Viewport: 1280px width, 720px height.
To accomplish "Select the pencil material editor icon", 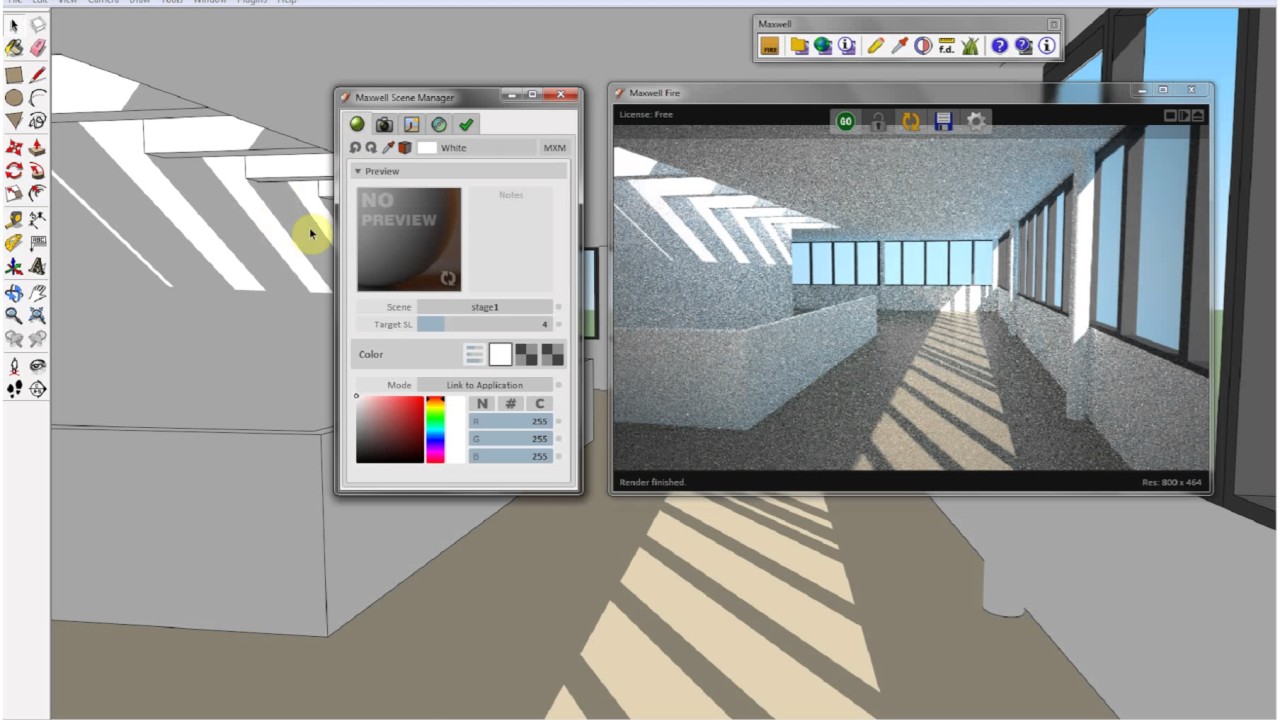I will click(x=878, y=46).
